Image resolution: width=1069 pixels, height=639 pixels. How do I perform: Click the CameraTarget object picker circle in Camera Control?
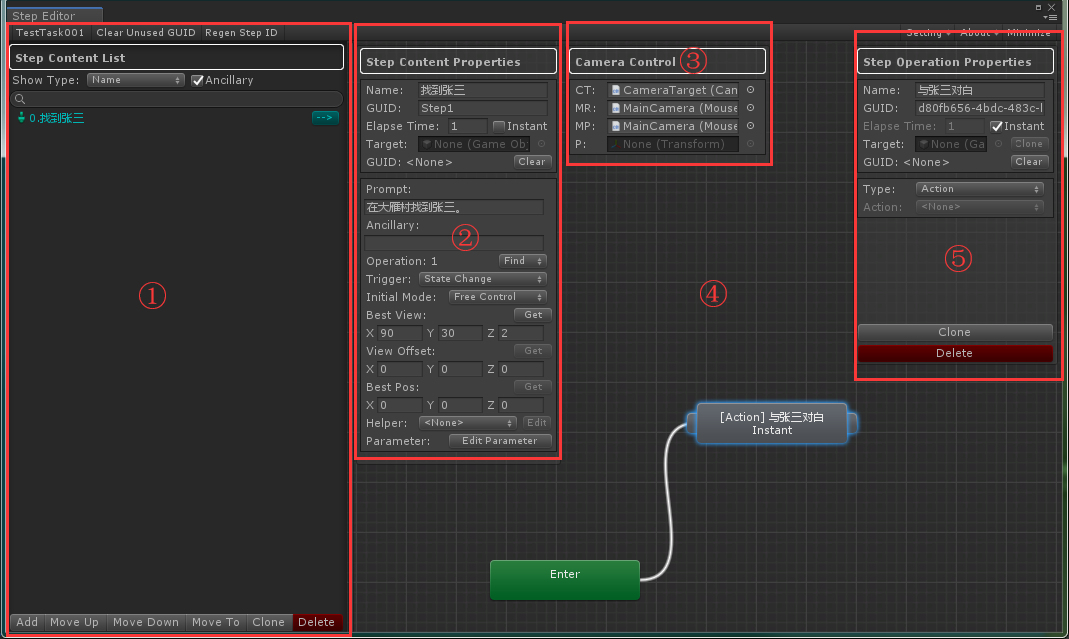tap(748, 90)
